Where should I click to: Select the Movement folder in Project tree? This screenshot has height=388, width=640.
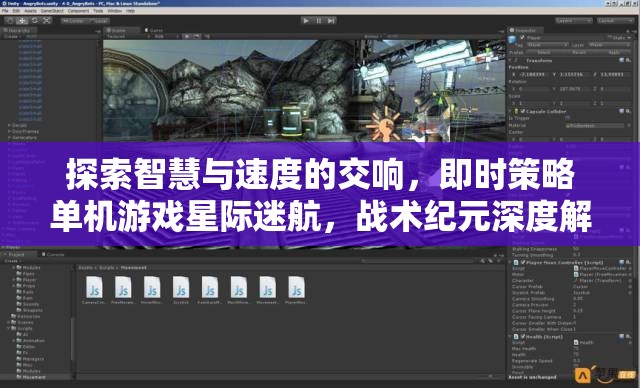pyautogui.click(x=31, y=377)
